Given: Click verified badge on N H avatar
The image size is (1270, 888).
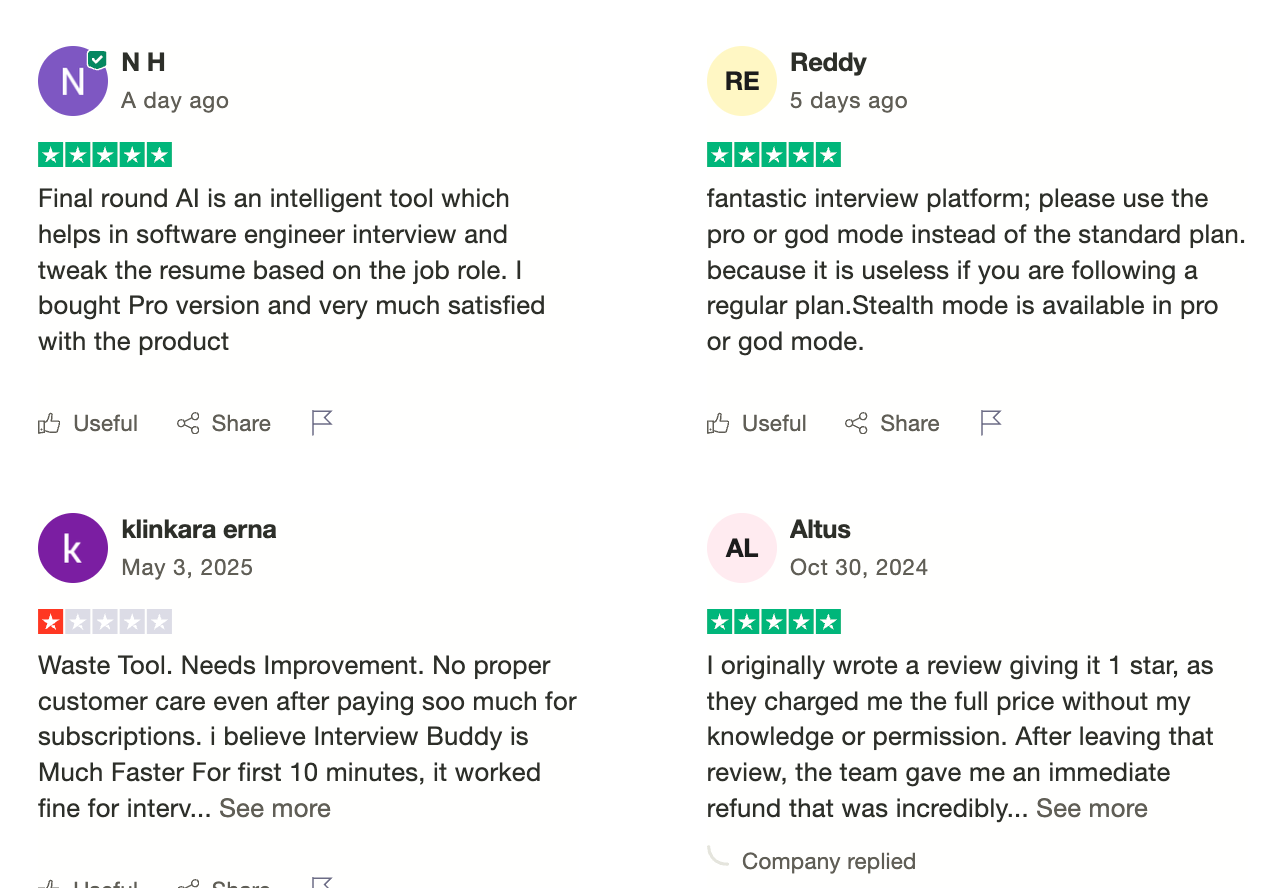Looking at the screenshot, I should (97, 60).
